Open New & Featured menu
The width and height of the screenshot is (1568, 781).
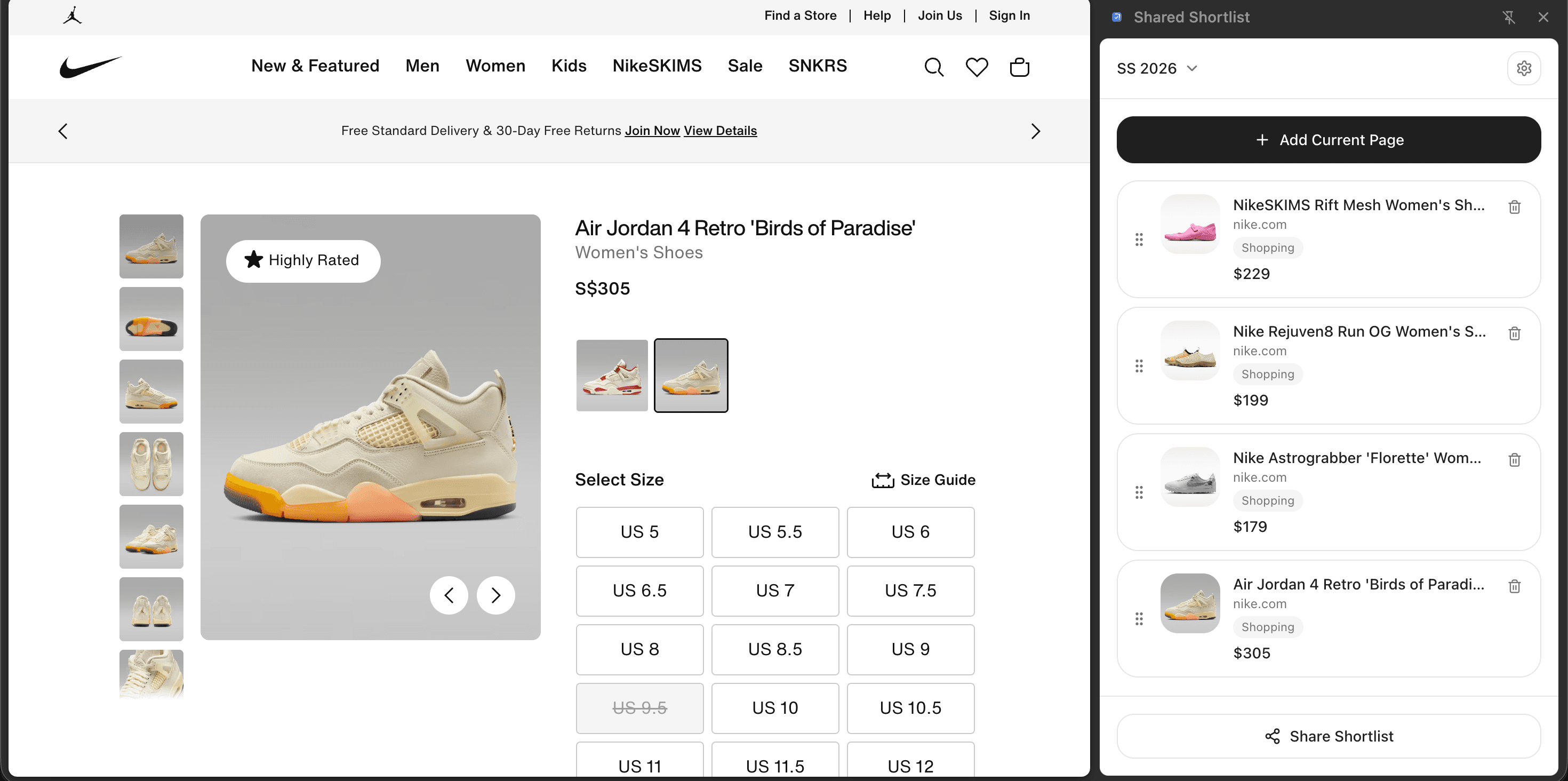315,66
